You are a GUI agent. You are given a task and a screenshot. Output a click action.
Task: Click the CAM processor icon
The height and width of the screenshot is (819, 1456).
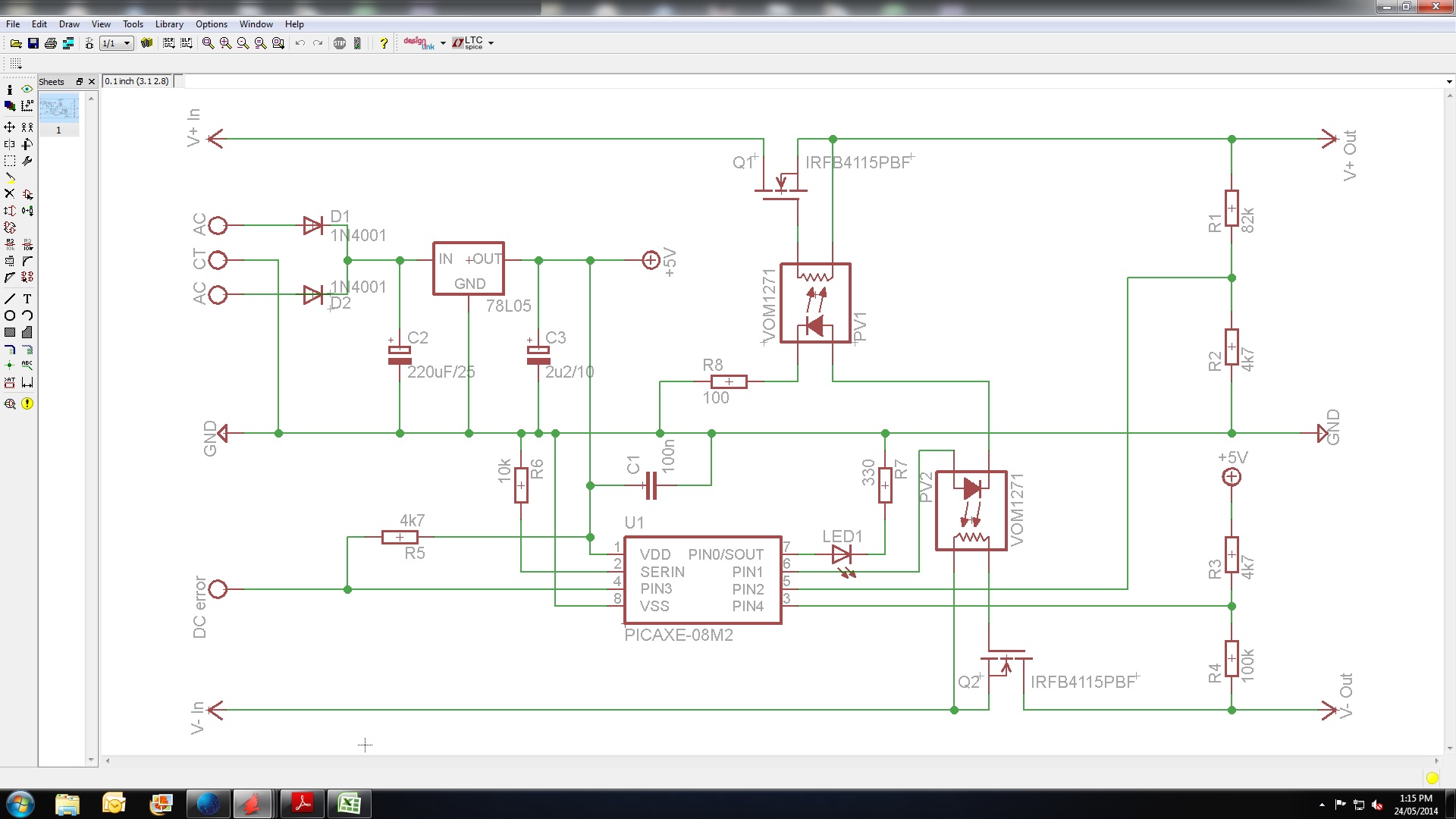pos(68,43)
